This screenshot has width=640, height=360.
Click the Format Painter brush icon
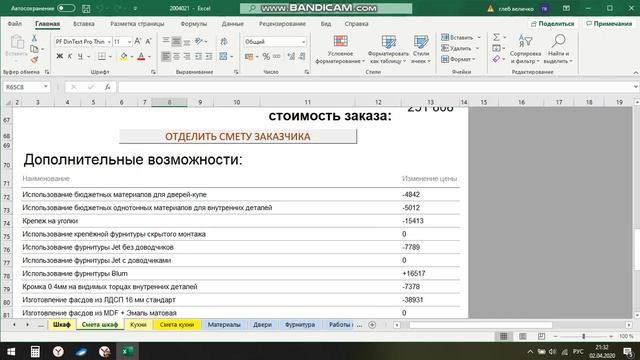34,60
